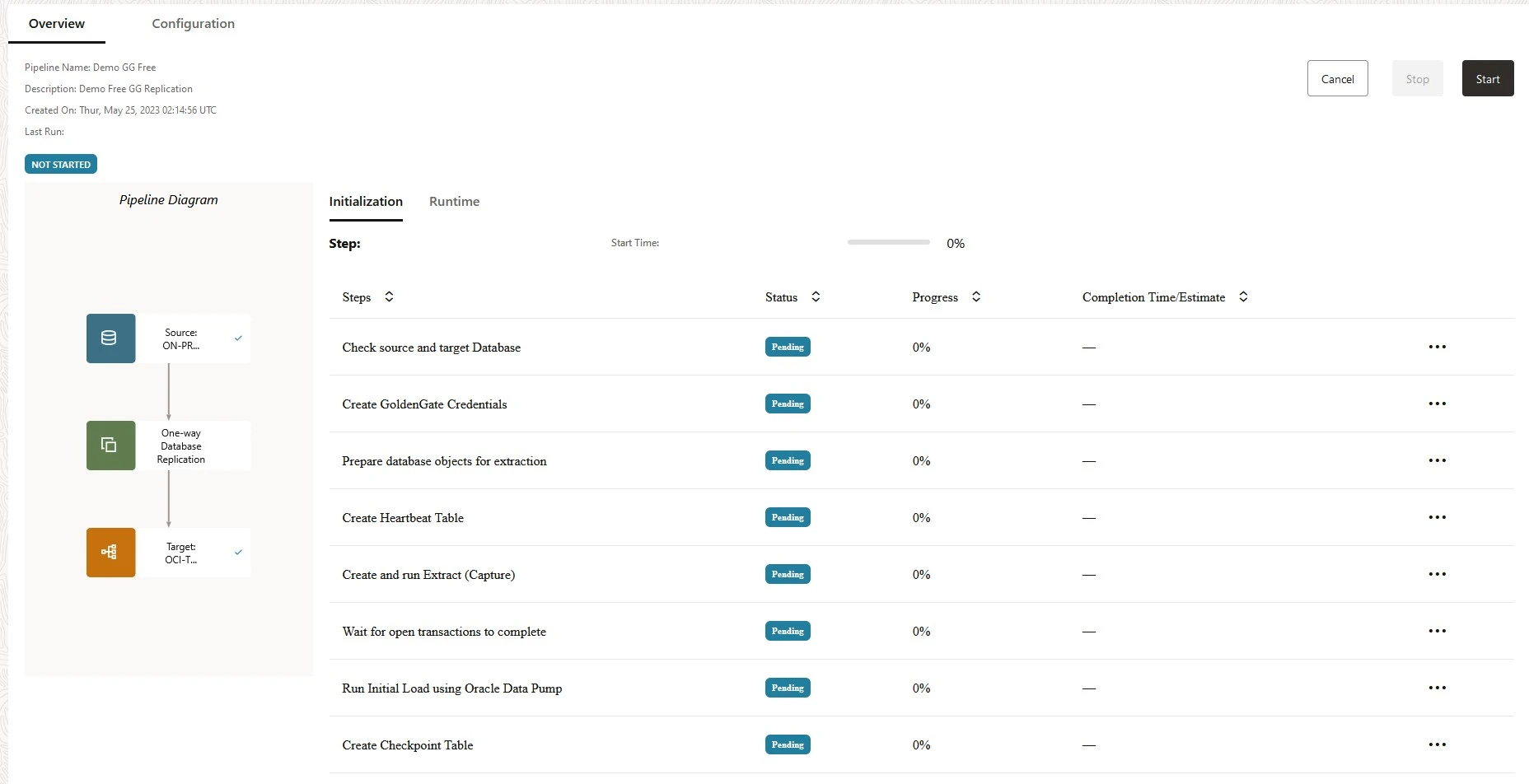Click the Start button
1529x784 pixels.
pyautogui.click(x=1488, y=78)
